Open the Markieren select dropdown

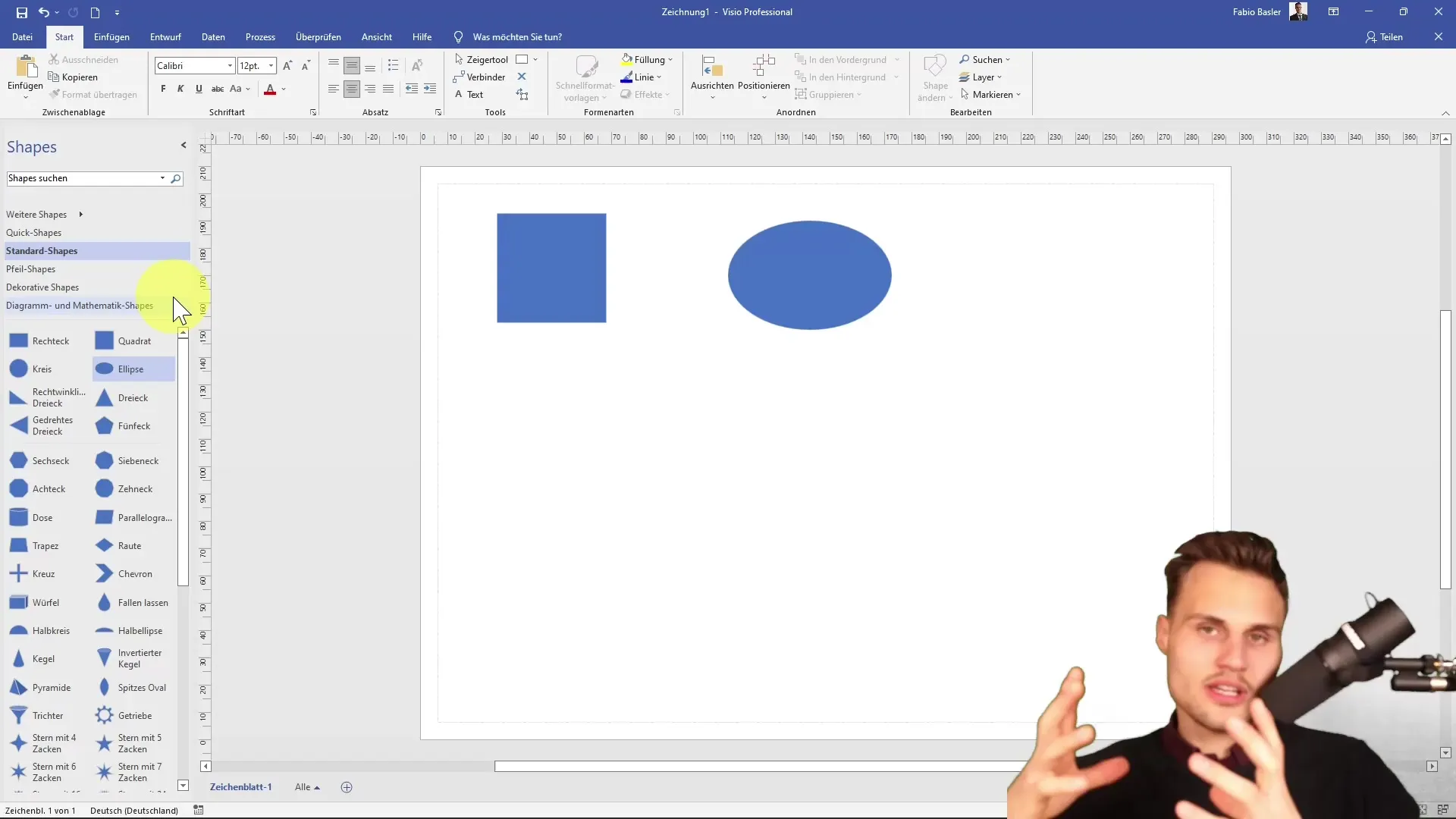pos(990,94)
